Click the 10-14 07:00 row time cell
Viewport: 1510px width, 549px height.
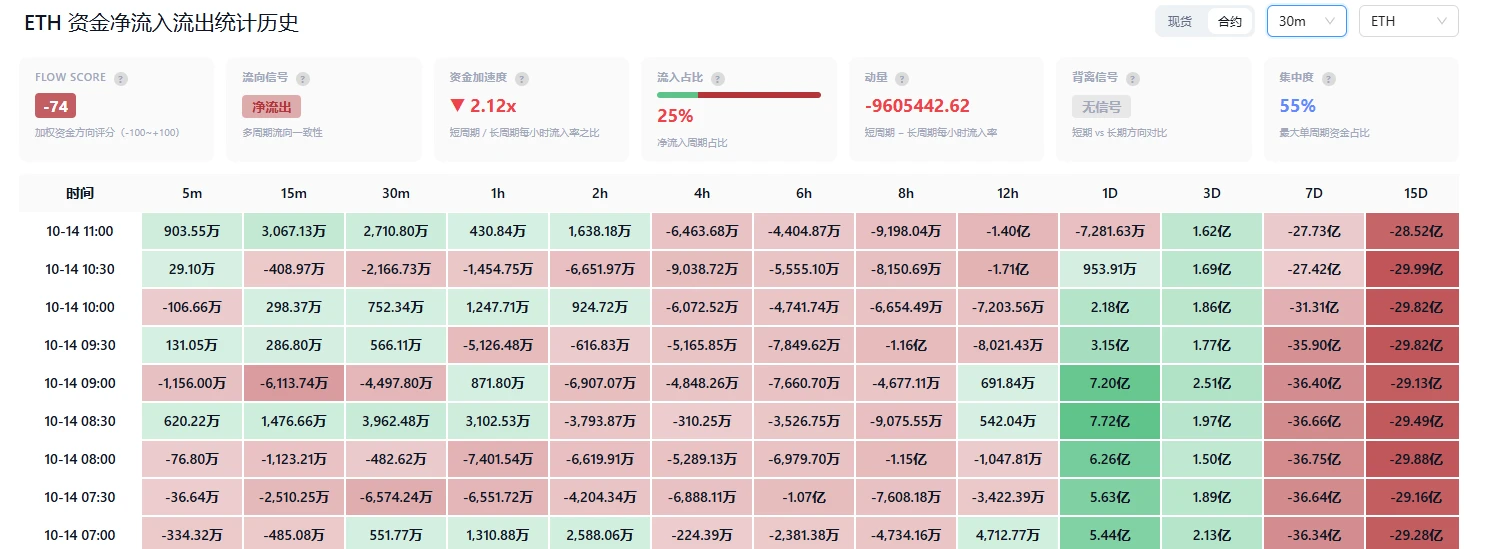pyautogui.click(x=80, y=535)
